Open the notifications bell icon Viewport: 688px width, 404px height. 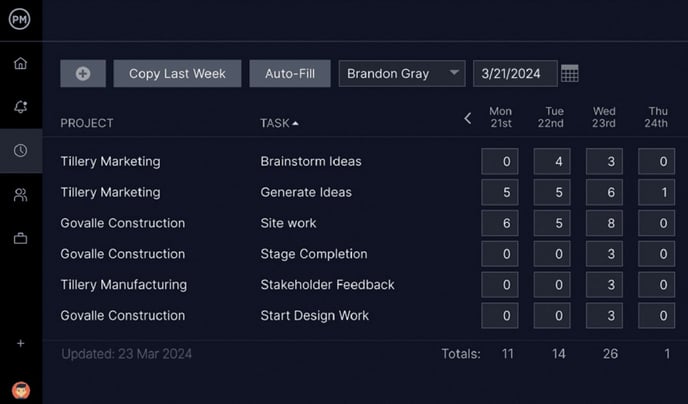click(20, 107)
